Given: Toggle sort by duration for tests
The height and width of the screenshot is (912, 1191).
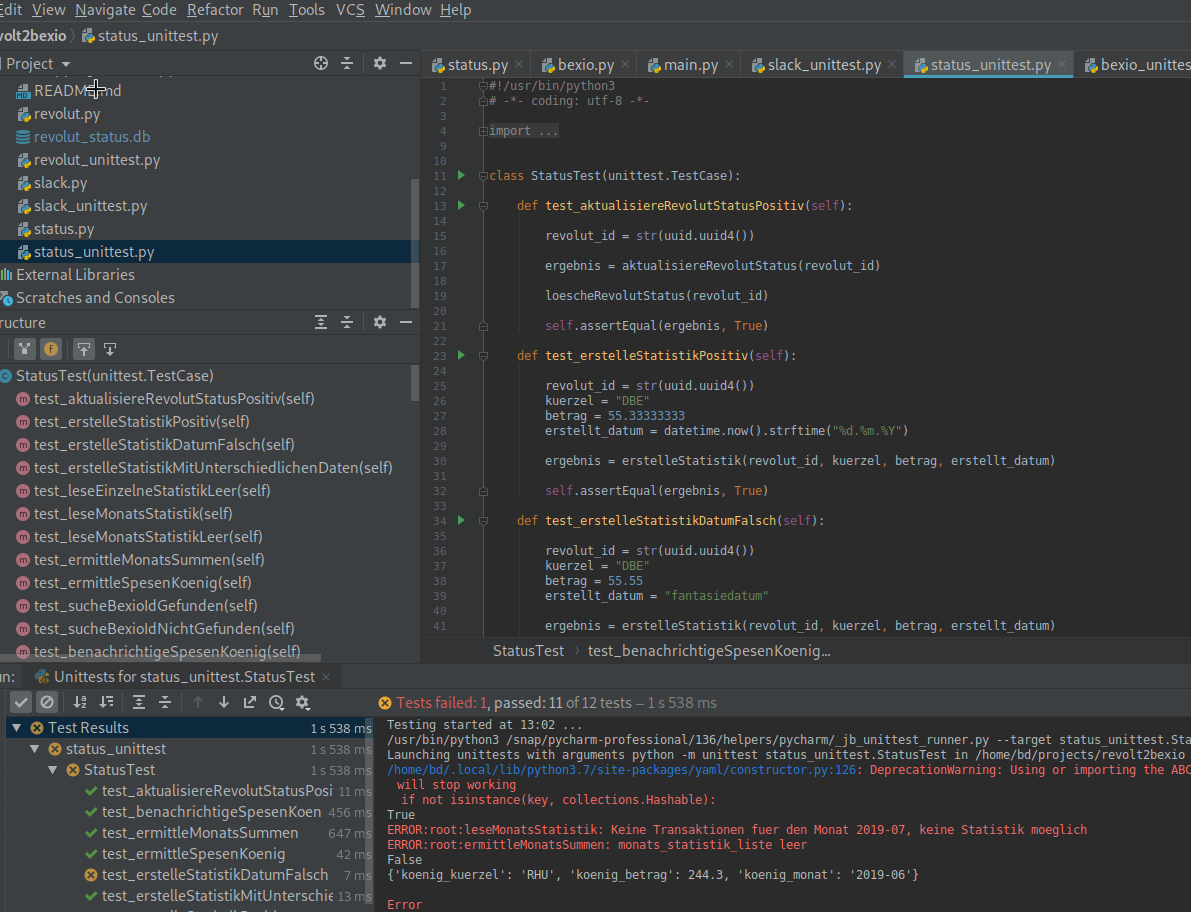Looking at the screenshot, I should (106, 702).
